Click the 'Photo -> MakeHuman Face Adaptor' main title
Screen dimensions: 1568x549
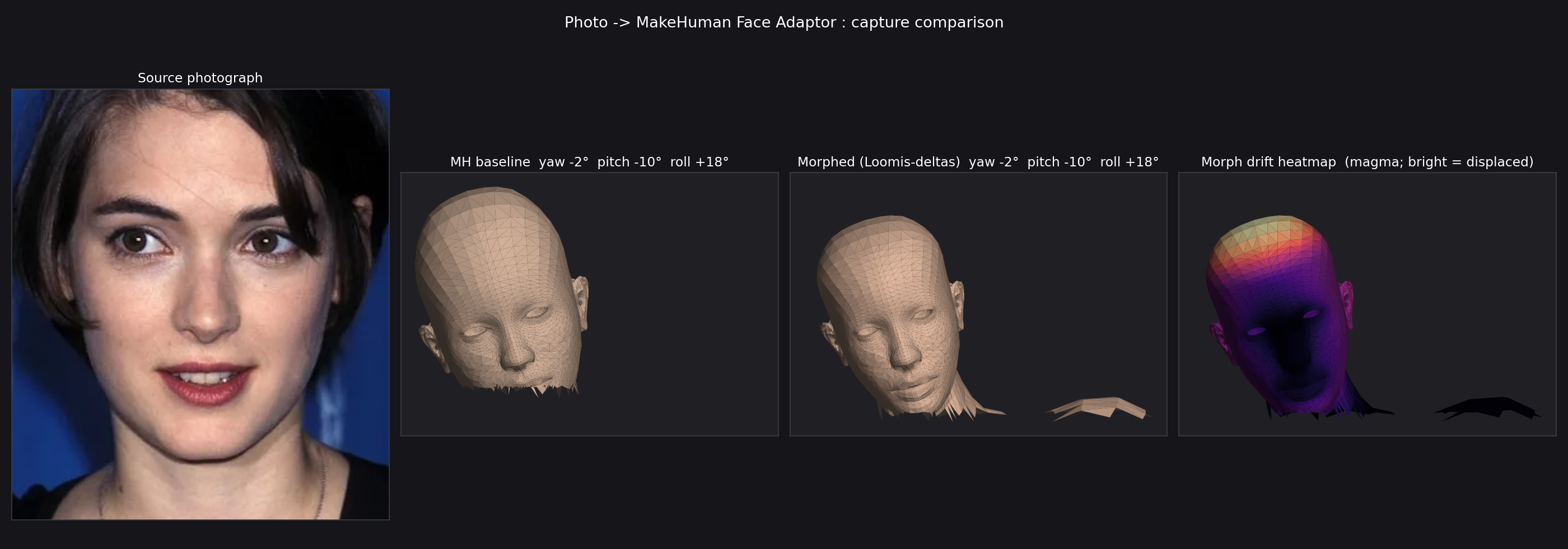pos(784,22)
